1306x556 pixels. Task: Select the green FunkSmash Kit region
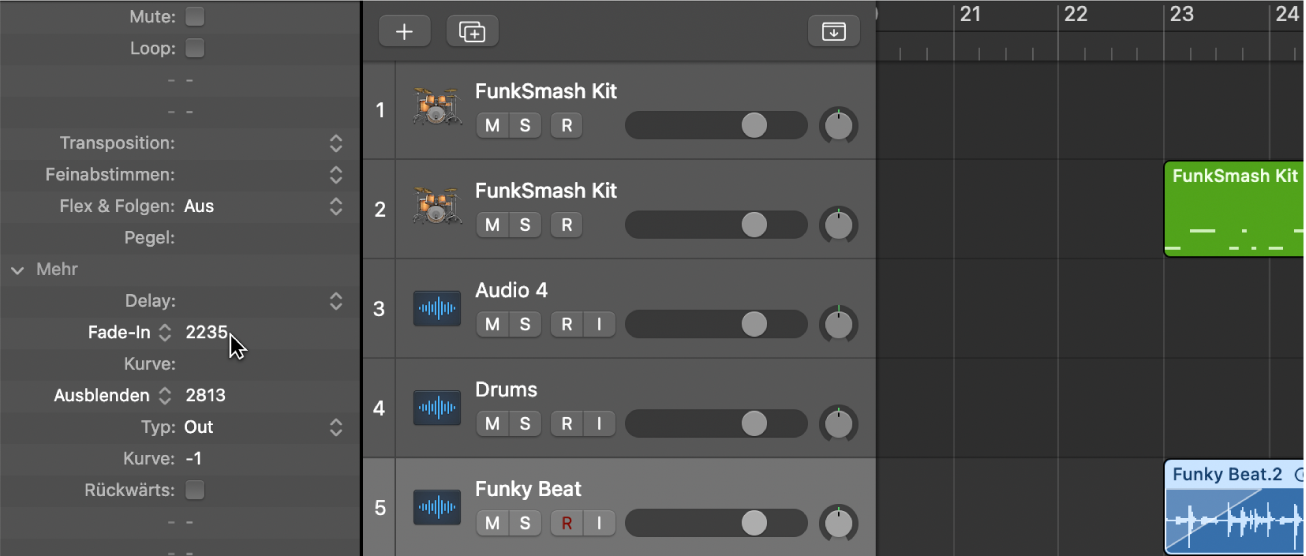(1234, 210)
